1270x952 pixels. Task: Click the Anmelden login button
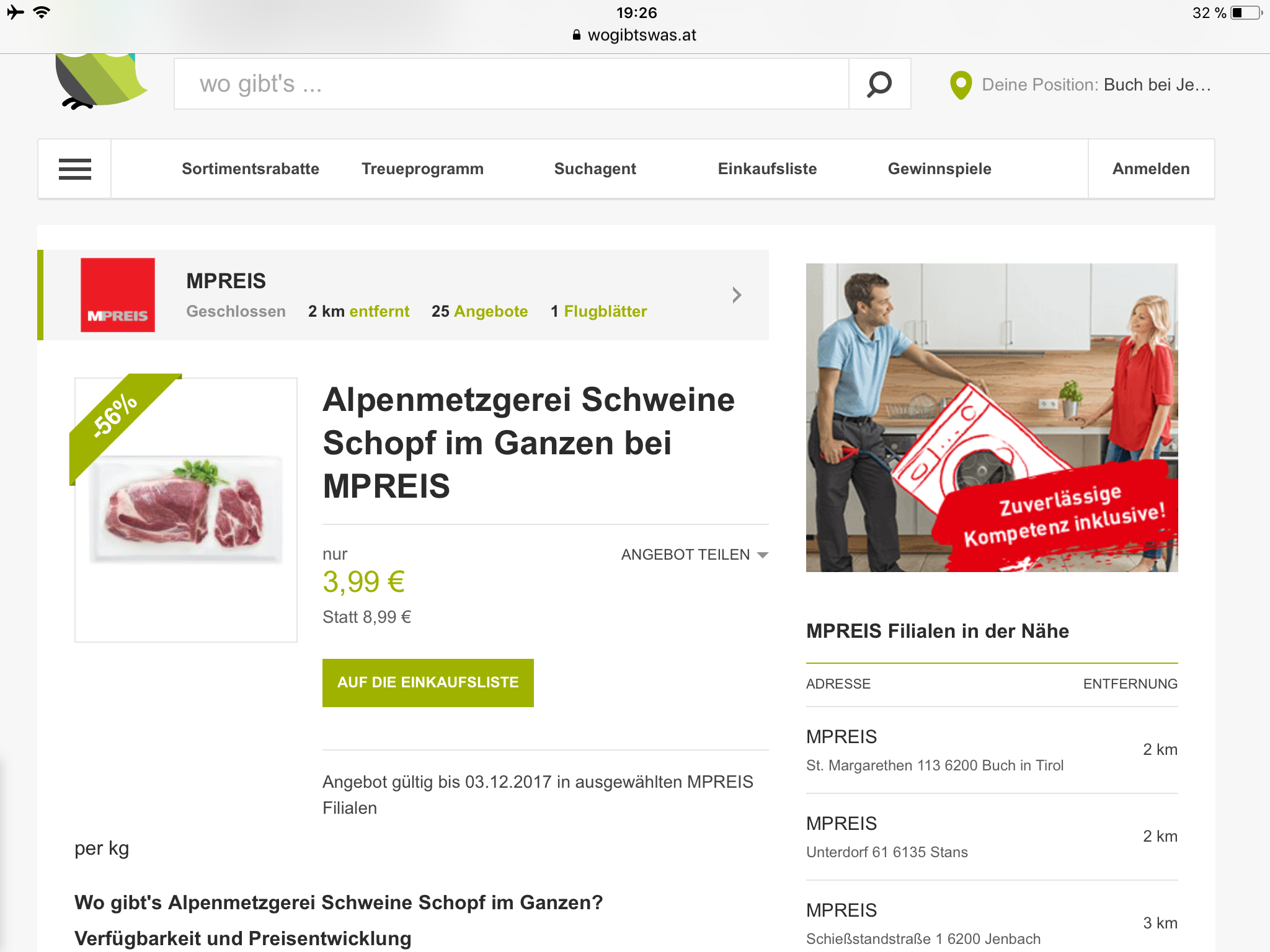tap(1151, 169)
